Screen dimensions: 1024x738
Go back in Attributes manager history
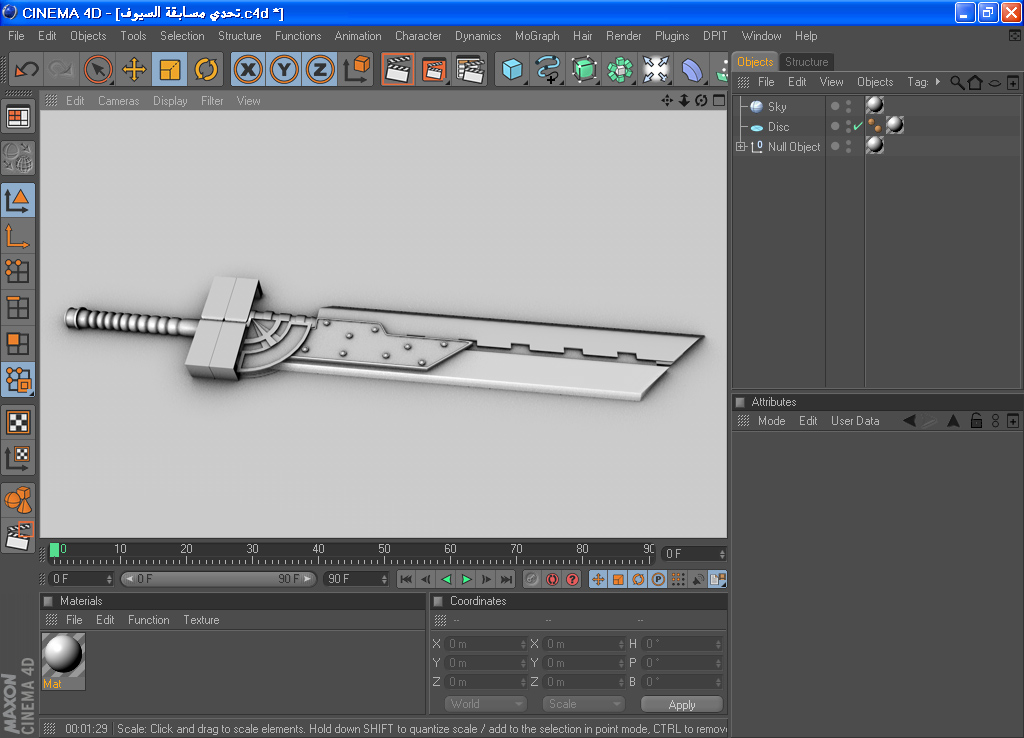point(909,421)
